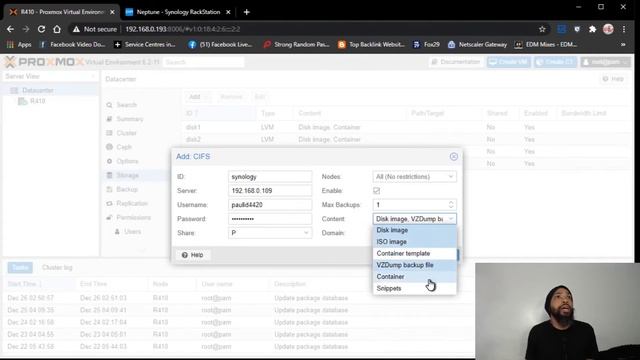
Task: Bookmark this page with star icon
Action: pos(542,29)
